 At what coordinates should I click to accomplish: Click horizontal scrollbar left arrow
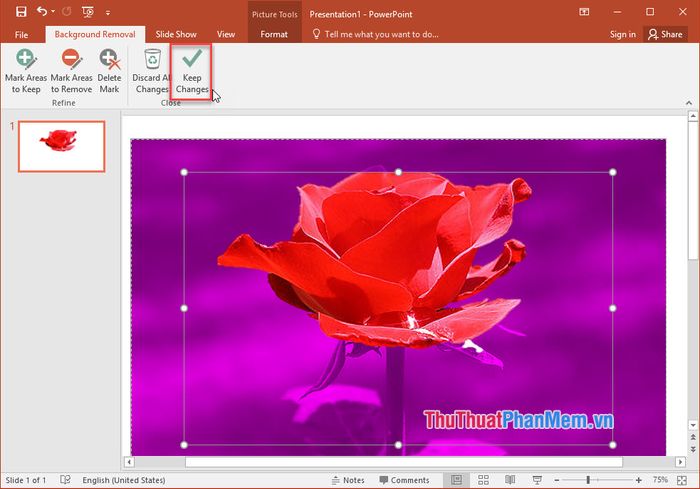(x=129, y=462)
